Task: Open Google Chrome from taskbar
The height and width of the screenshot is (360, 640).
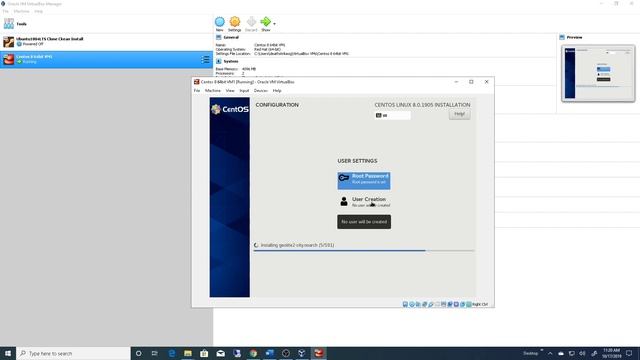Action: [x=253, y=353]
